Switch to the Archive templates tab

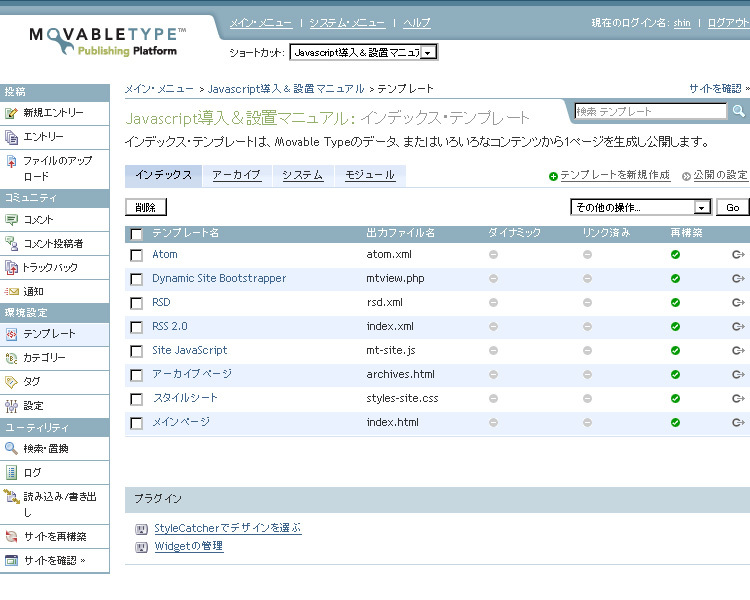click(237, 175)
